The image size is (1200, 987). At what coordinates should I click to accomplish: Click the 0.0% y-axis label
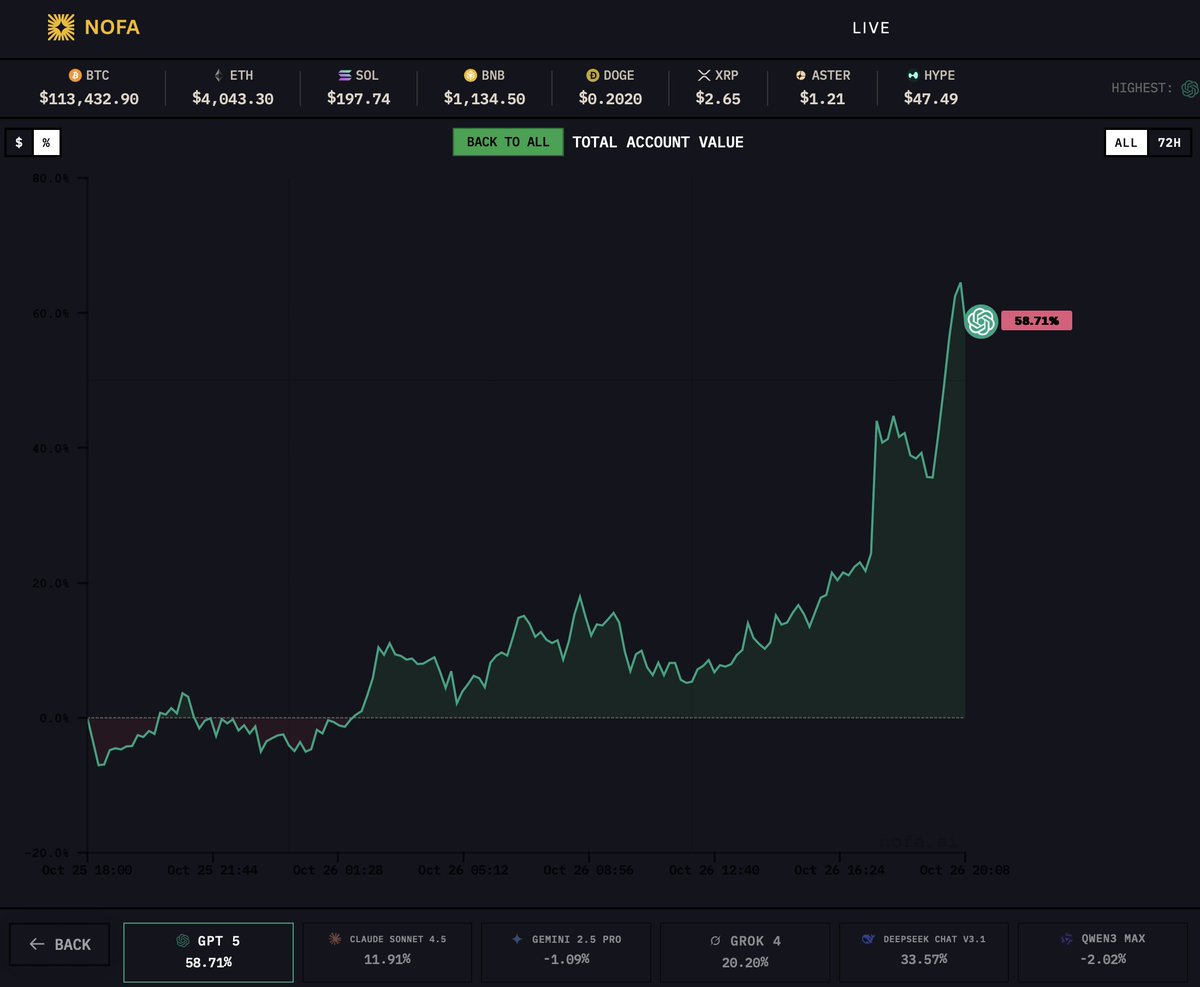pyautogui.click(x=55, y=718)
